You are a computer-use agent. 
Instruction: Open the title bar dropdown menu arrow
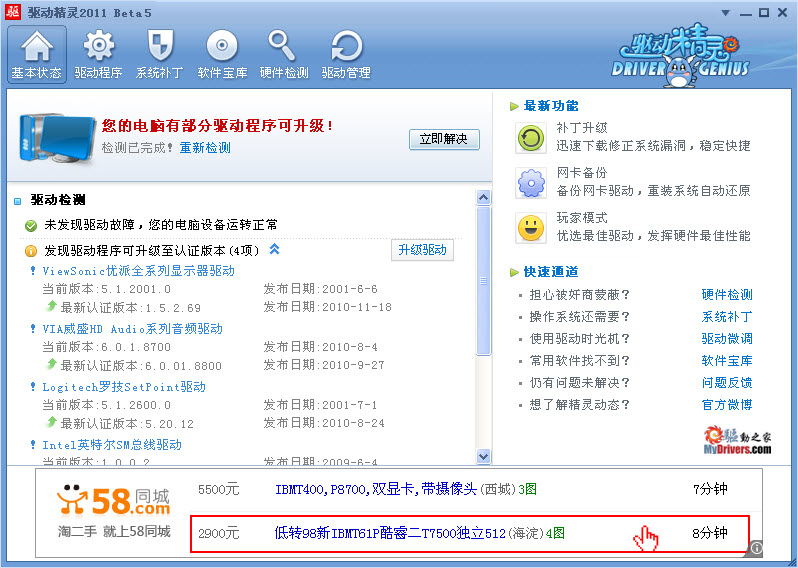tap(726, 13)
